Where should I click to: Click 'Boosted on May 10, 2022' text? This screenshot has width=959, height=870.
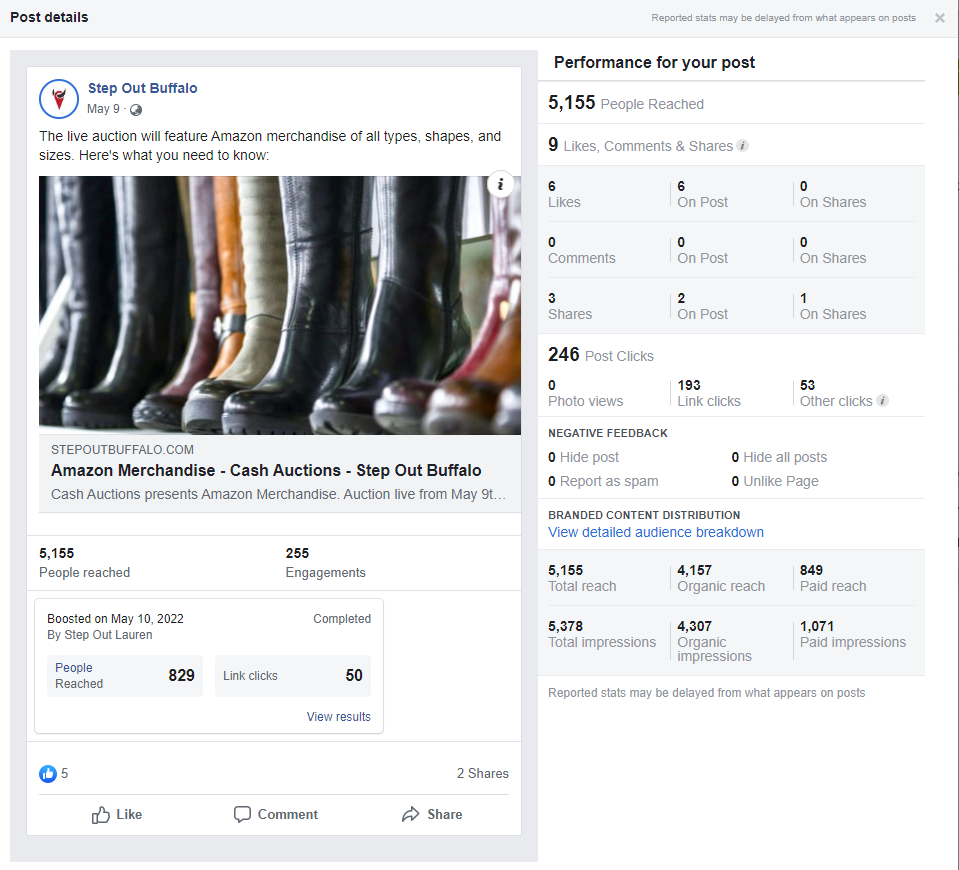tap(116, 619)
